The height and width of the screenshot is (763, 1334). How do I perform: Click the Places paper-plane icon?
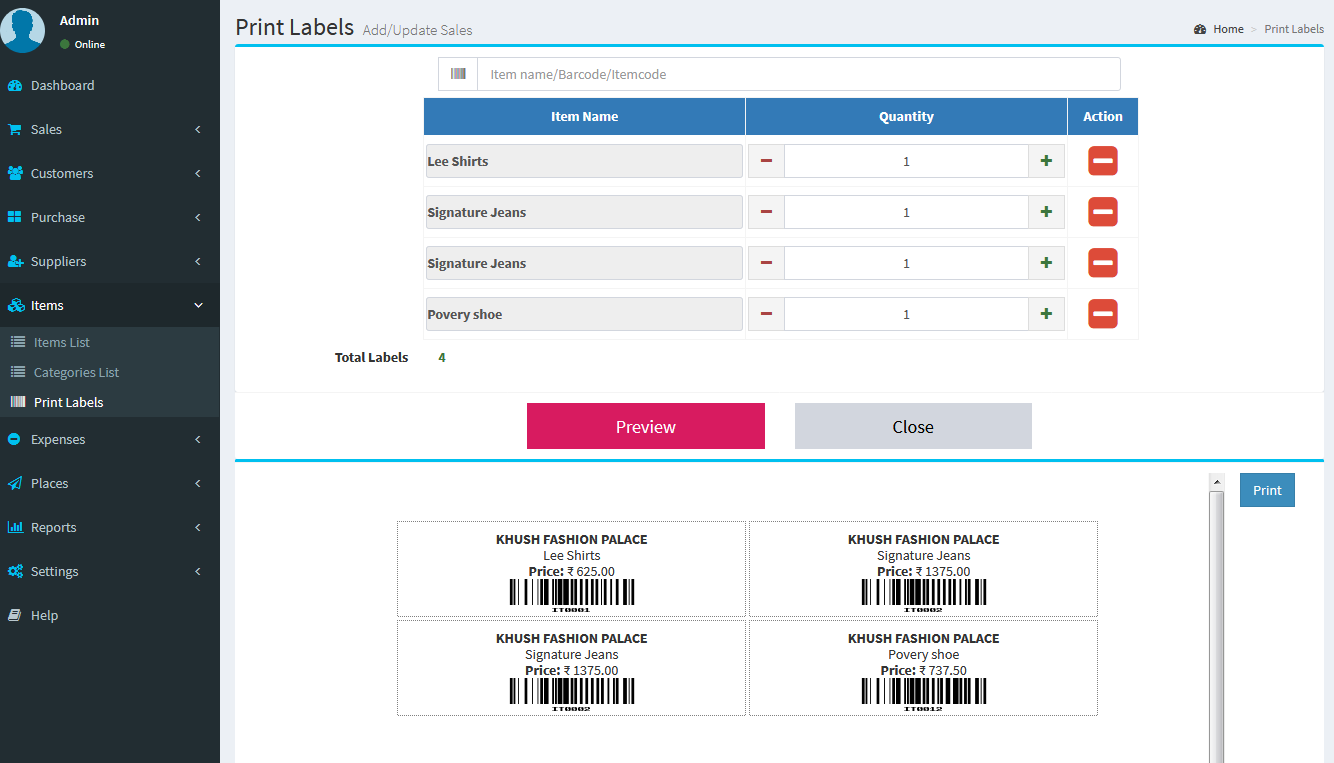click(x=15, y=484)
